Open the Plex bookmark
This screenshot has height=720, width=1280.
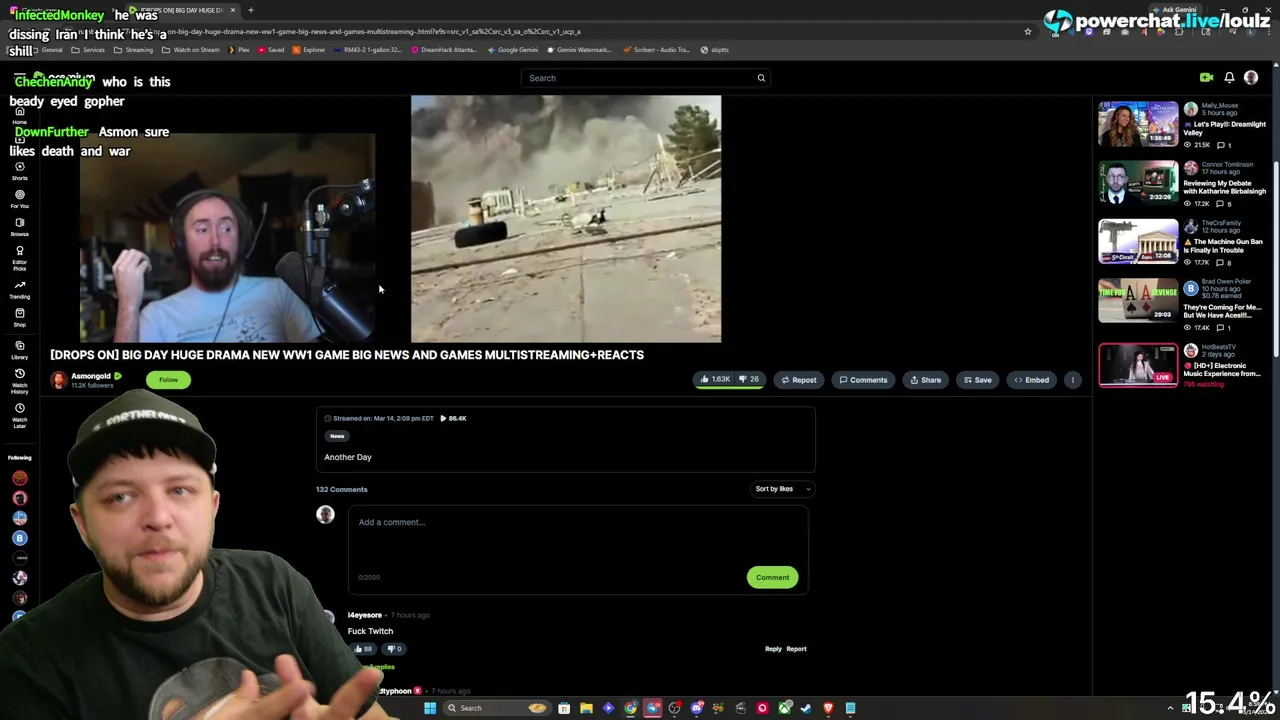pos(239,50)
